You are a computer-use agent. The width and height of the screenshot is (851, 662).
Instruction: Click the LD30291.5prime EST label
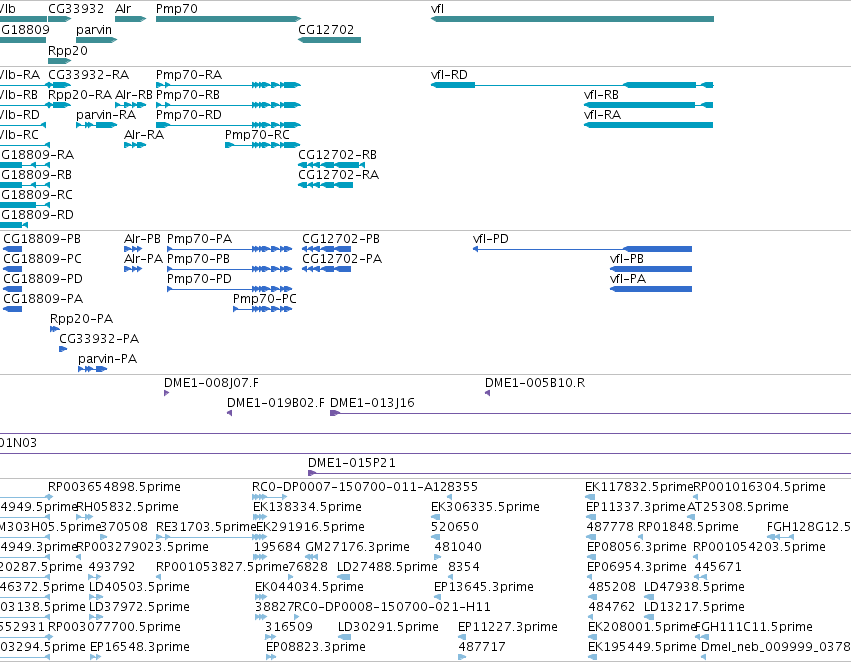388,627
